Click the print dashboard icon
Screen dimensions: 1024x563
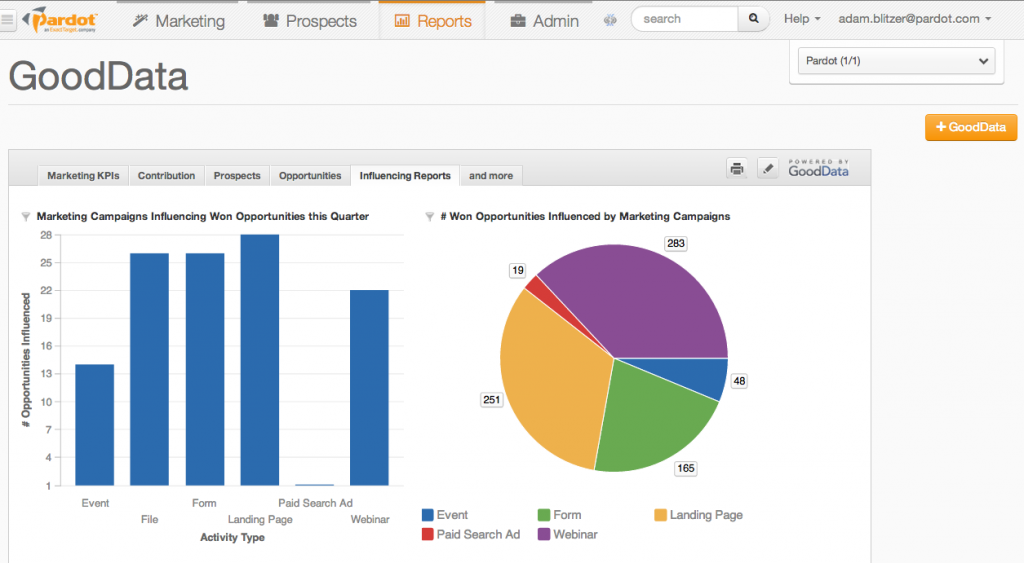[x=737, y=168]
